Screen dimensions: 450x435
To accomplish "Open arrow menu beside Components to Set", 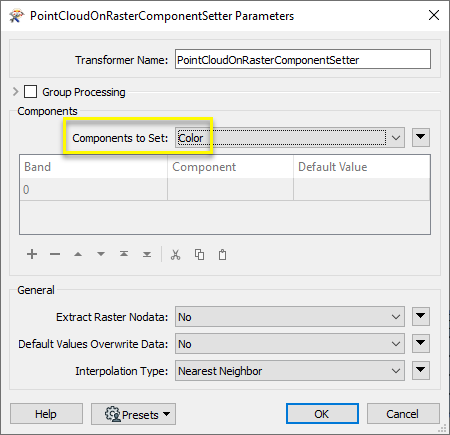I will coord(421,137).
